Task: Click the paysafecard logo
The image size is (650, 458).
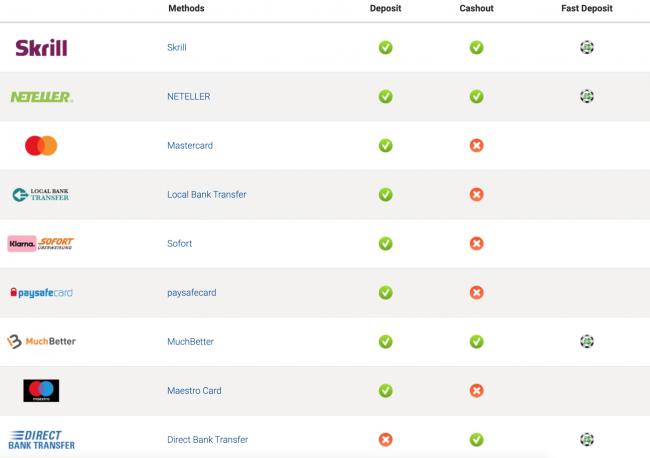Action: click(41, 292)
